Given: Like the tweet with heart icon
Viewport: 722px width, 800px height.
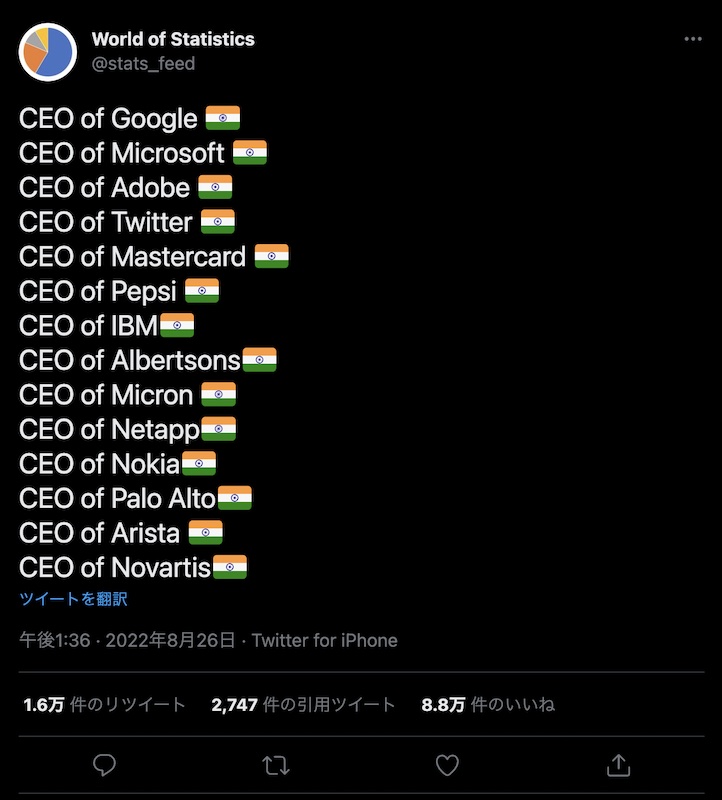Looking at the screenshot, I should pyautogui.click(x=447, y=765).
